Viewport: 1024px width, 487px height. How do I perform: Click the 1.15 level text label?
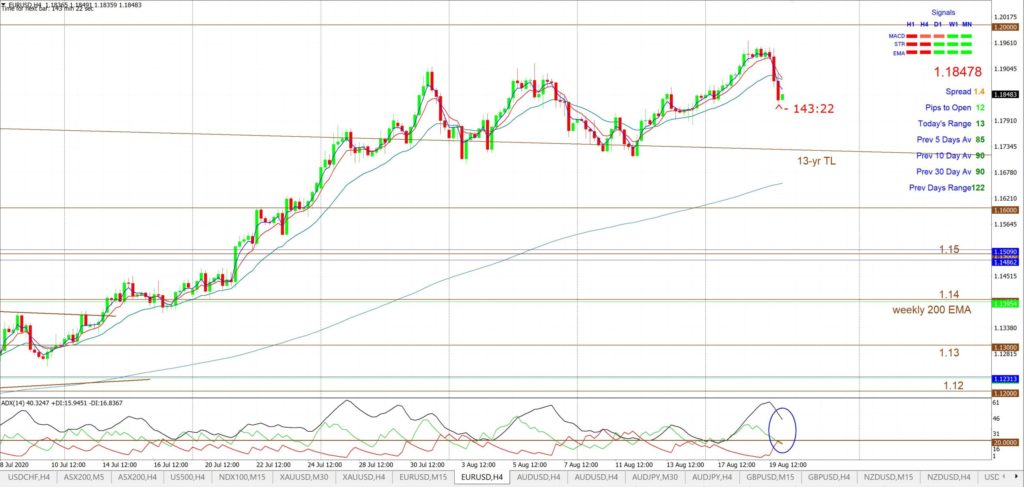tap(949, 249)
